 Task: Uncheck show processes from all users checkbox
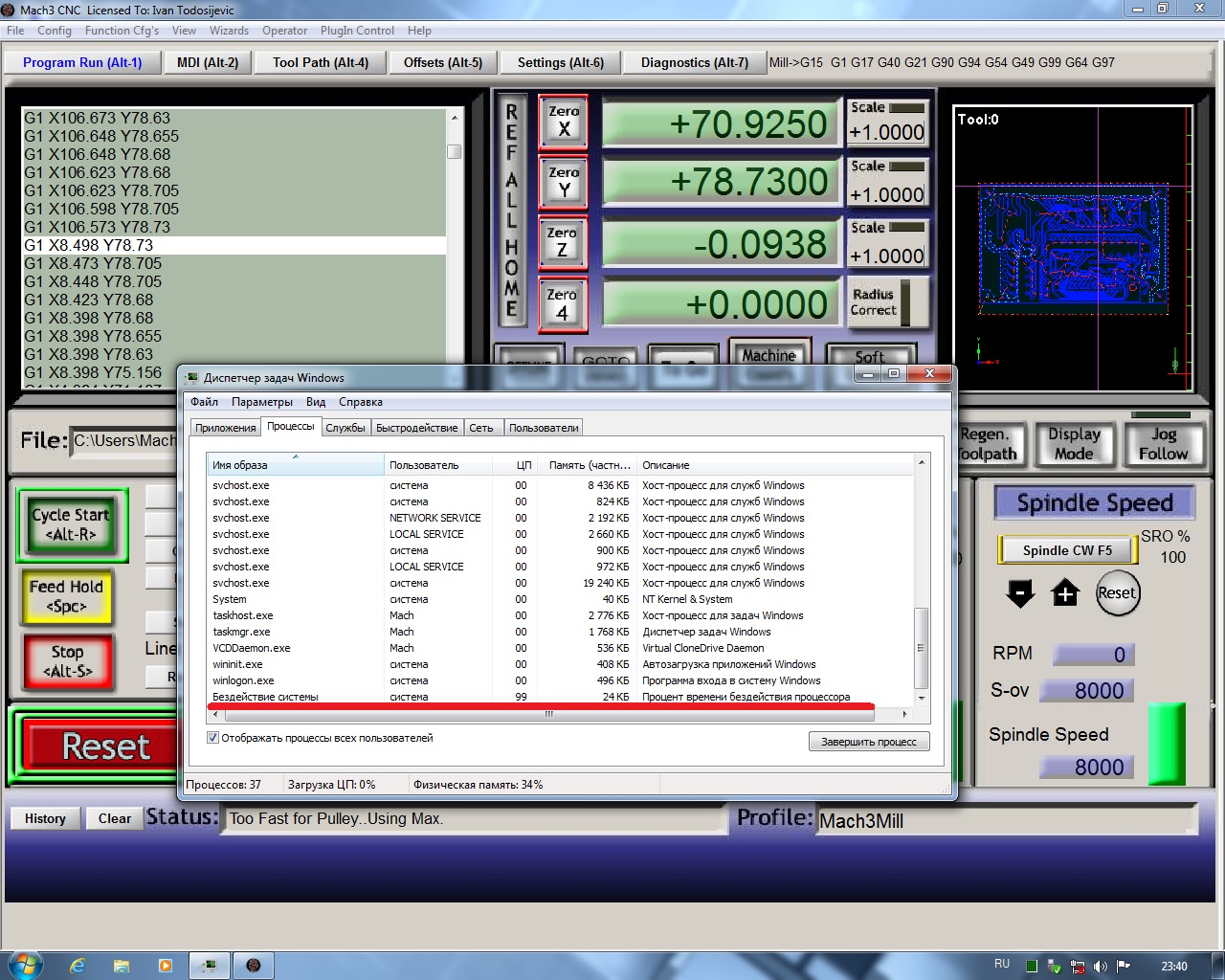point(212,738)
